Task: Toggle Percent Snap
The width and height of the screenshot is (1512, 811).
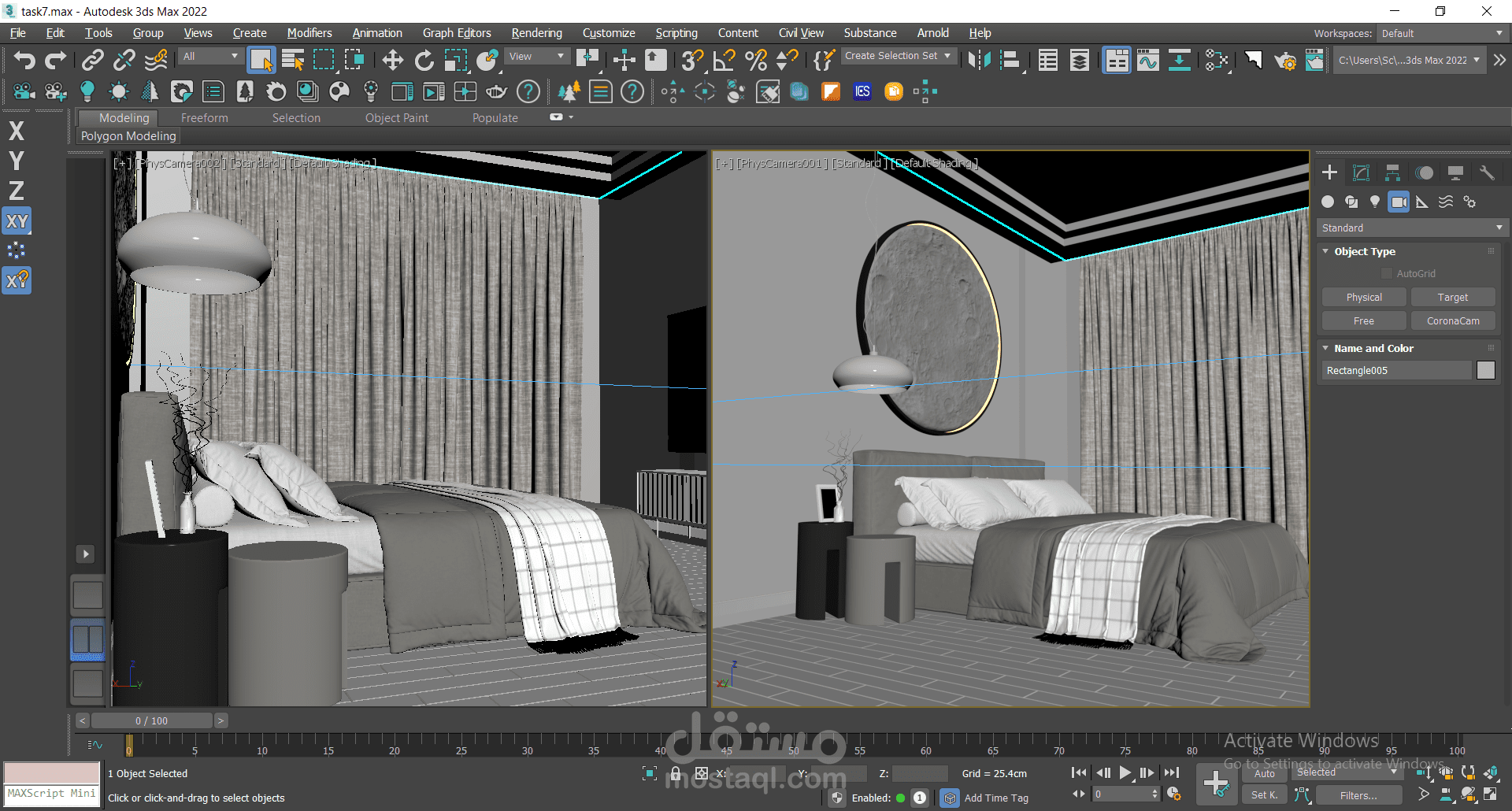Action: [x=755, y=60]
